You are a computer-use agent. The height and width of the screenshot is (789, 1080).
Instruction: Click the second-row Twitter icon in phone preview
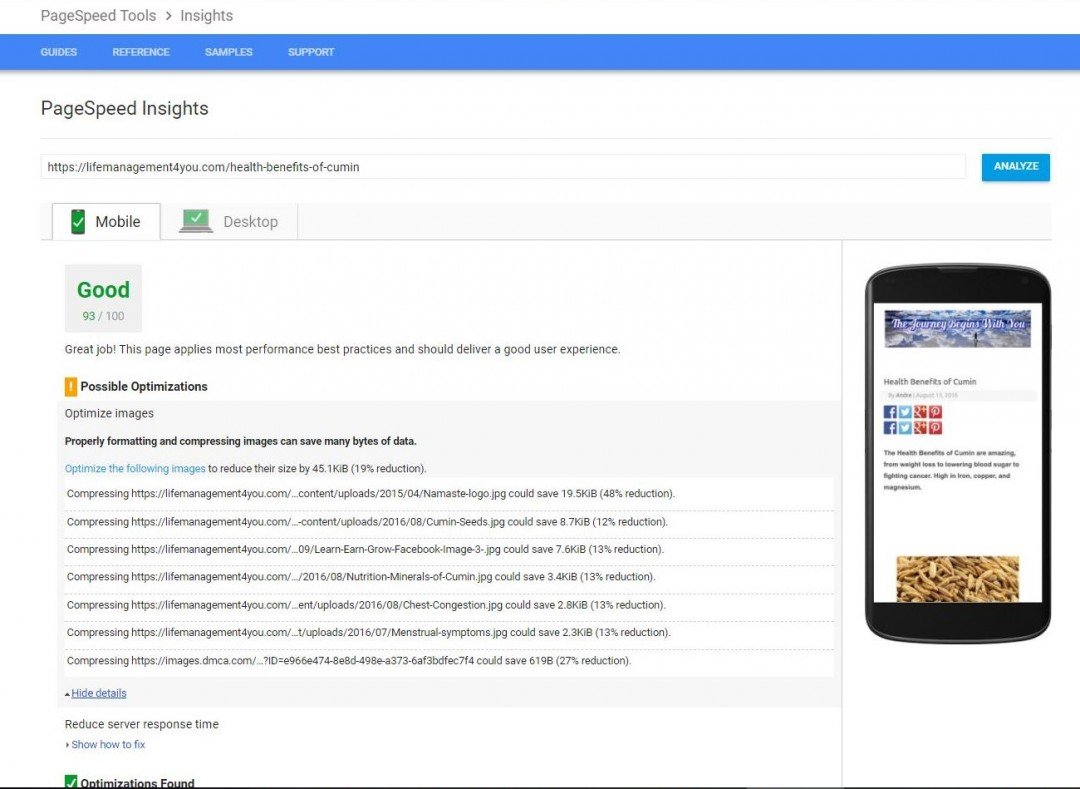(x=905, y=428)
